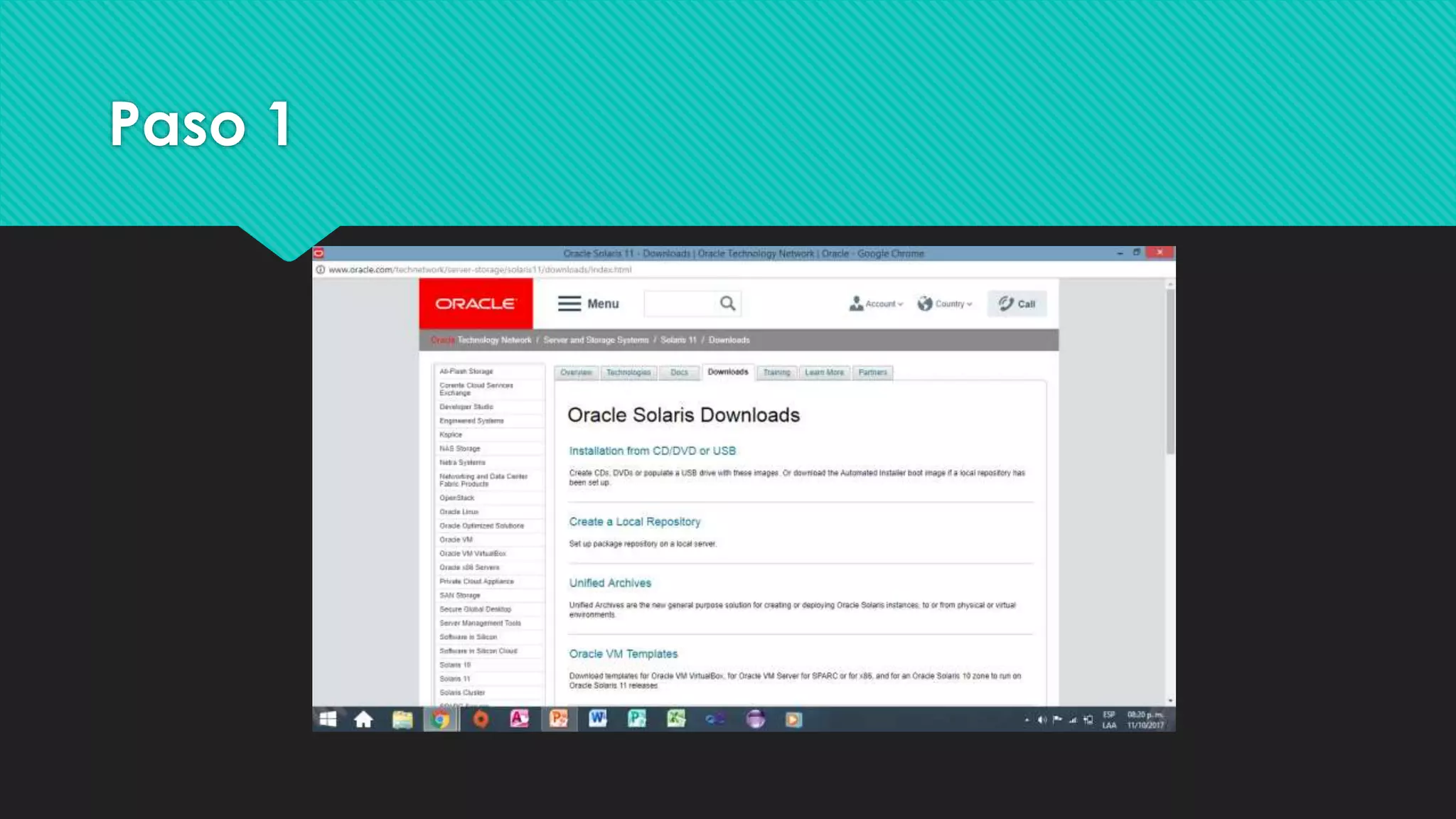1456x819 pixels.
Task: Open Create a Local Repository link
Action: point(634,522)
